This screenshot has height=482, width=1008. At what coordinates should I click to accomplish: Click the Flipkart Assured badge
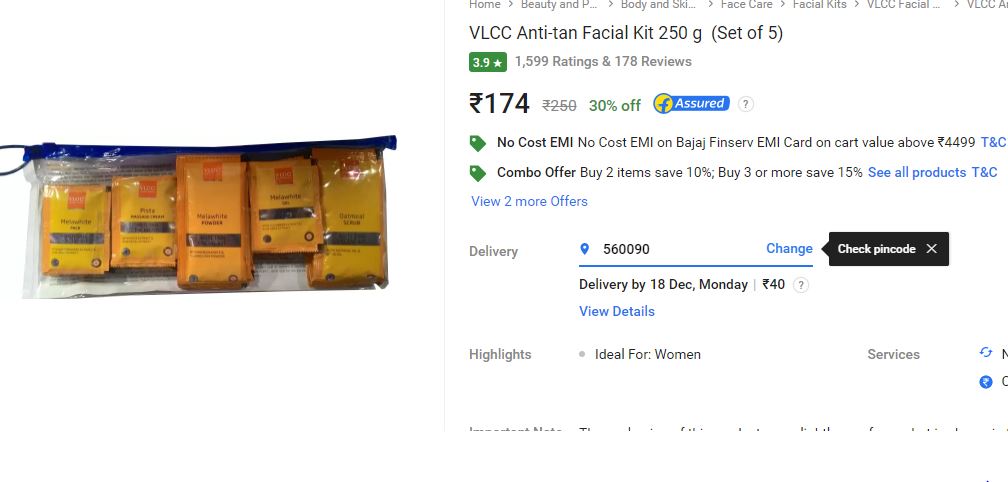[692, 103]
